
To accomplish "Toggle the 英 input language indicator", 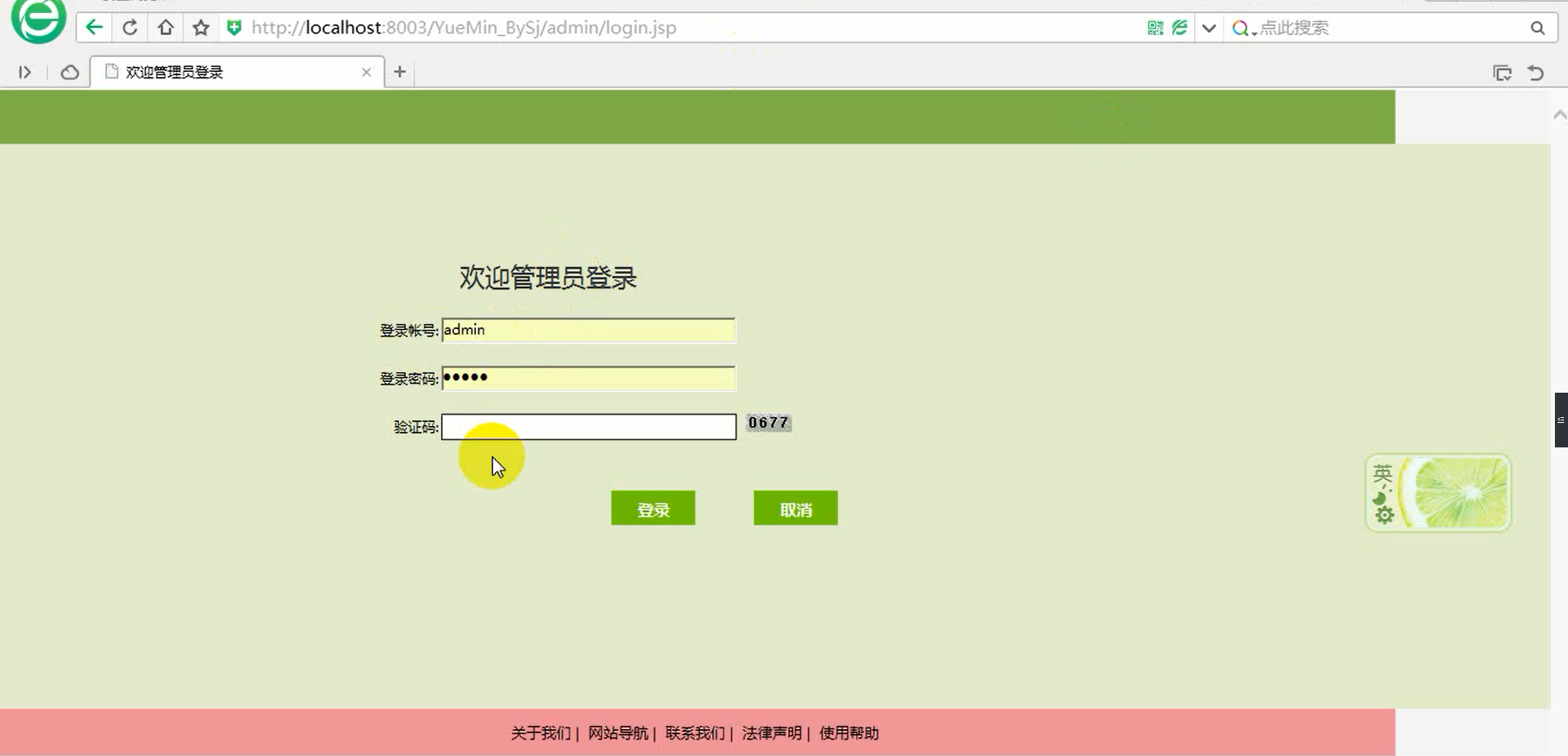I will (x=1383, y=474).
